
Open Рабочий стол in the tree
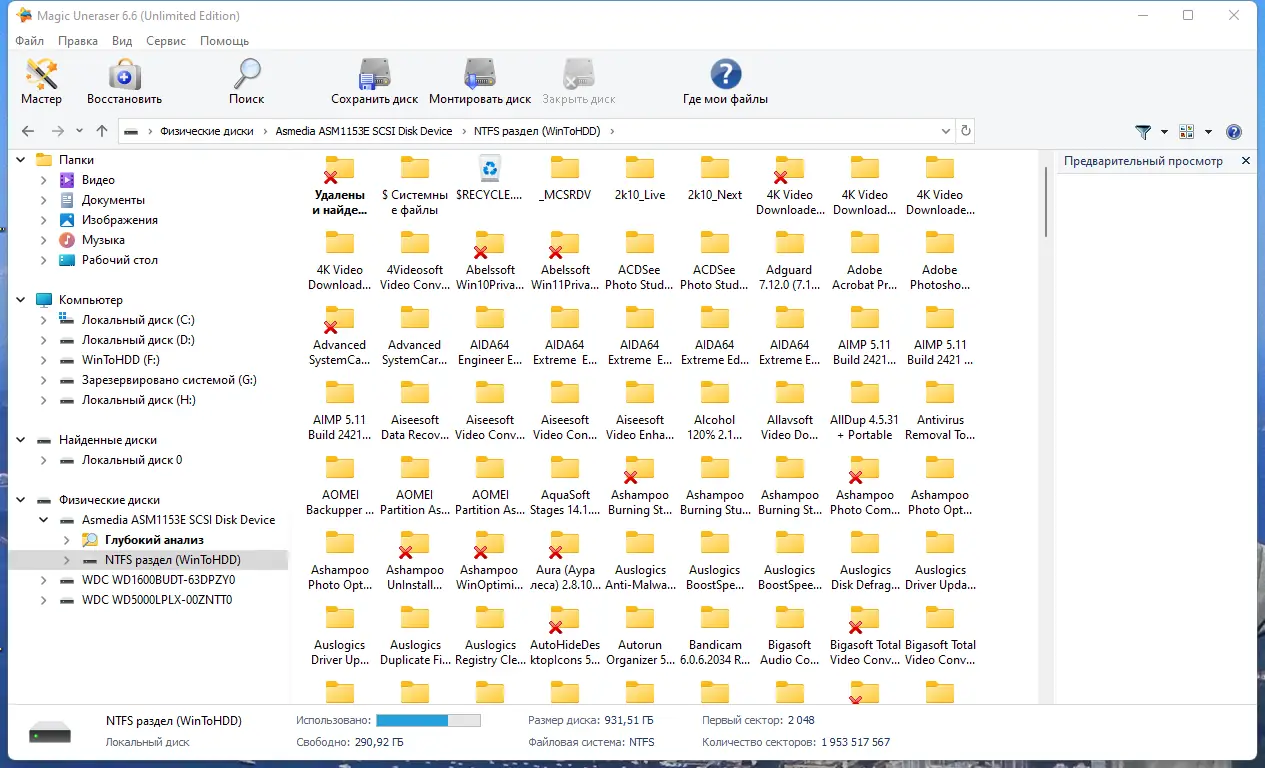[120, 260]
